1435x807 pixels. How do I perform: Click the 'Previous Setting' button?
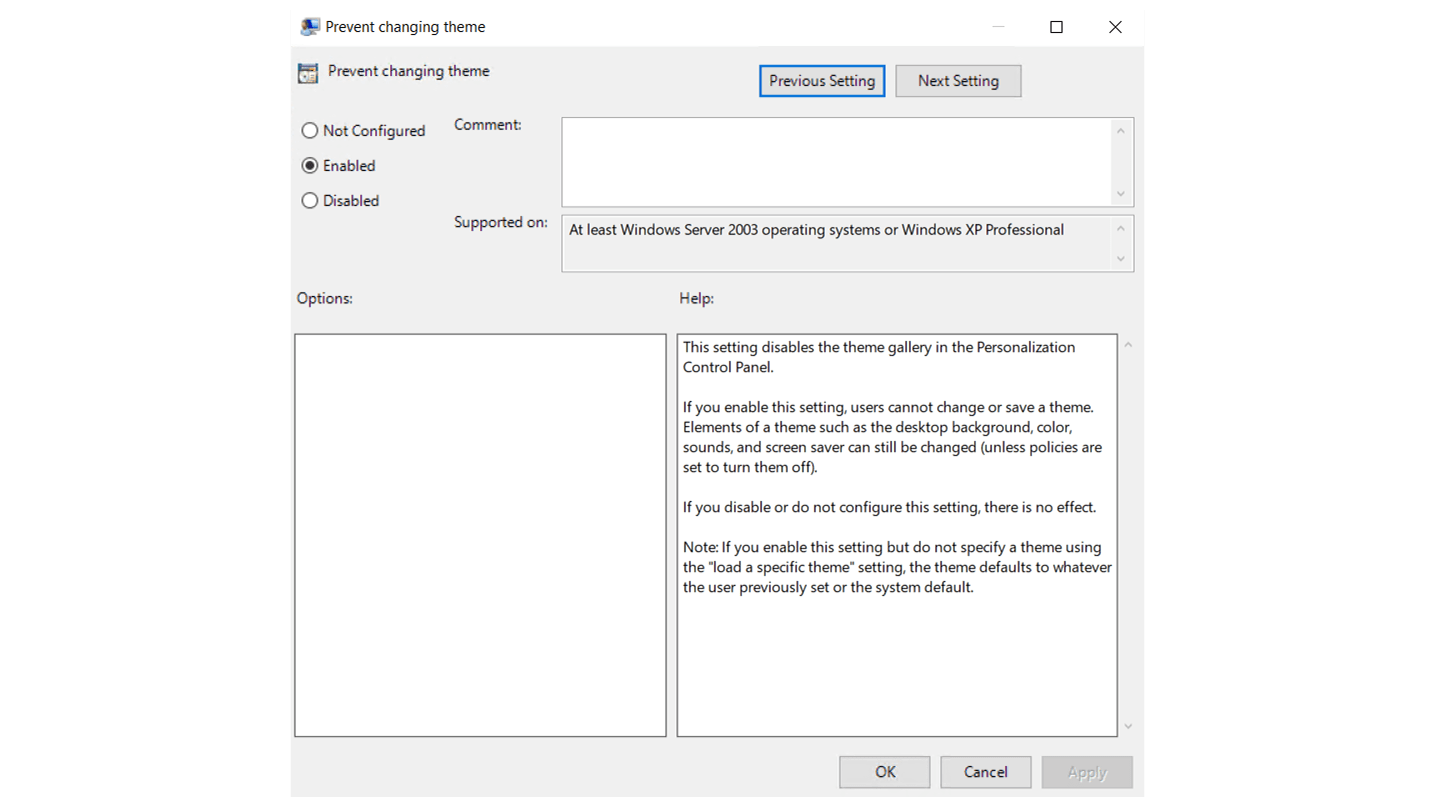821,80
